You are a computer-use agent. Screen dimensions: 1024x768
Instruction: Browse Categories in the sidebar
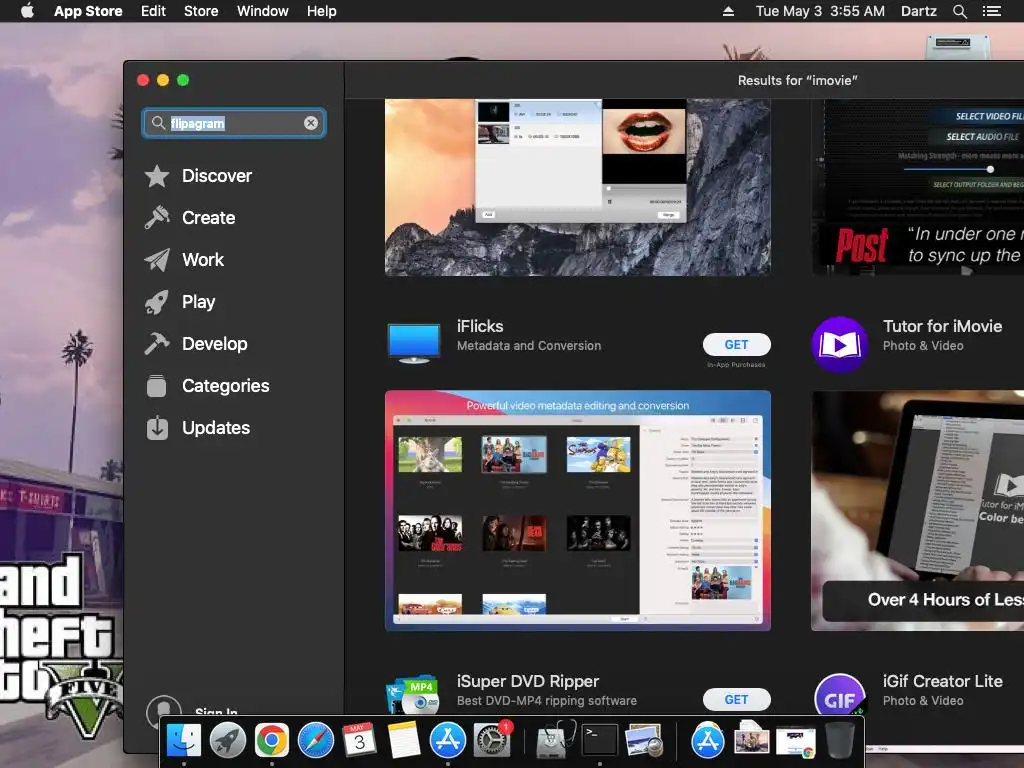pyautogui.click(x=207, y=386)
